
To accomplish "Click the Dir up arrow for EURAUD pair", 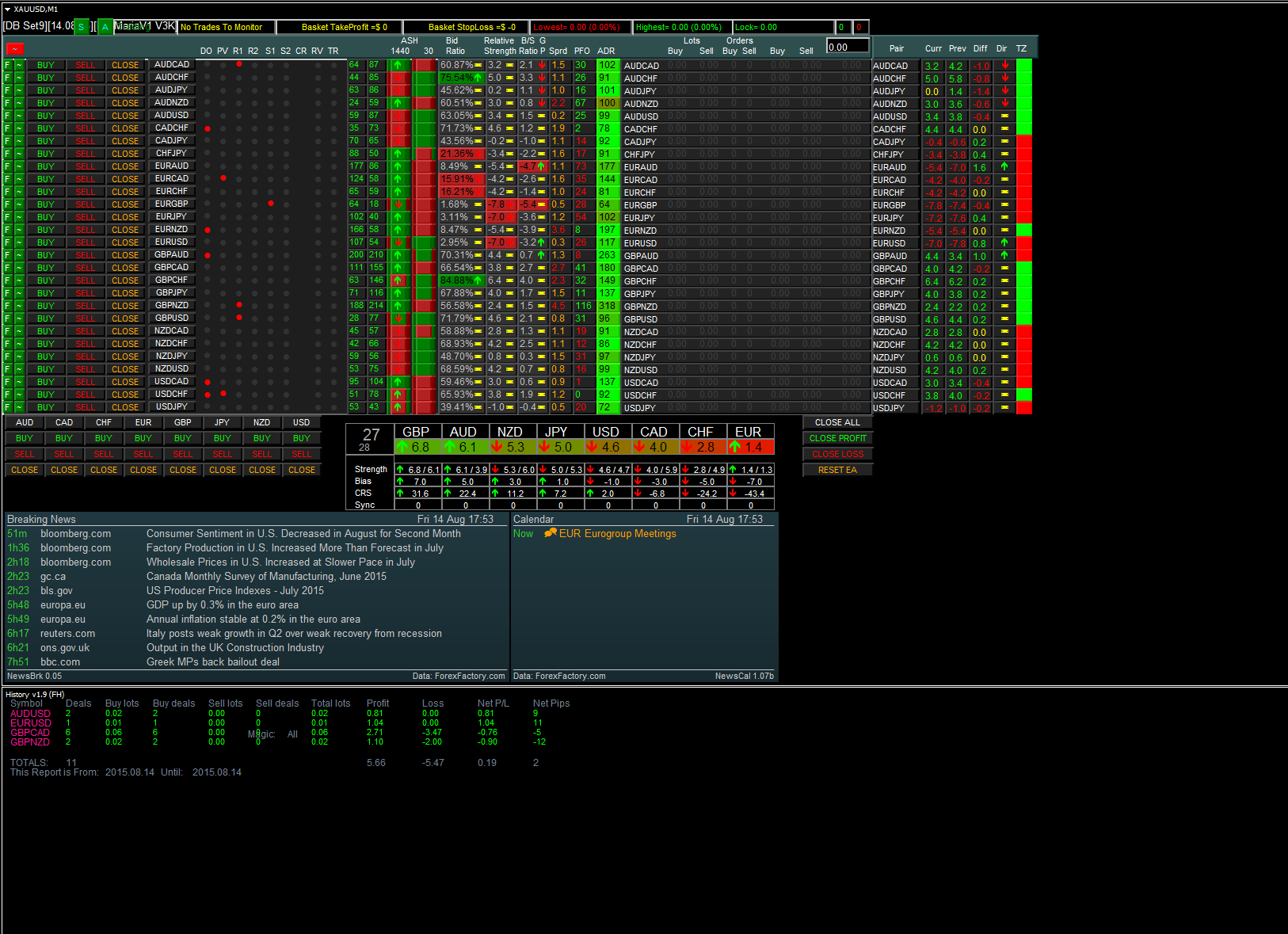I will (1004, 166).
